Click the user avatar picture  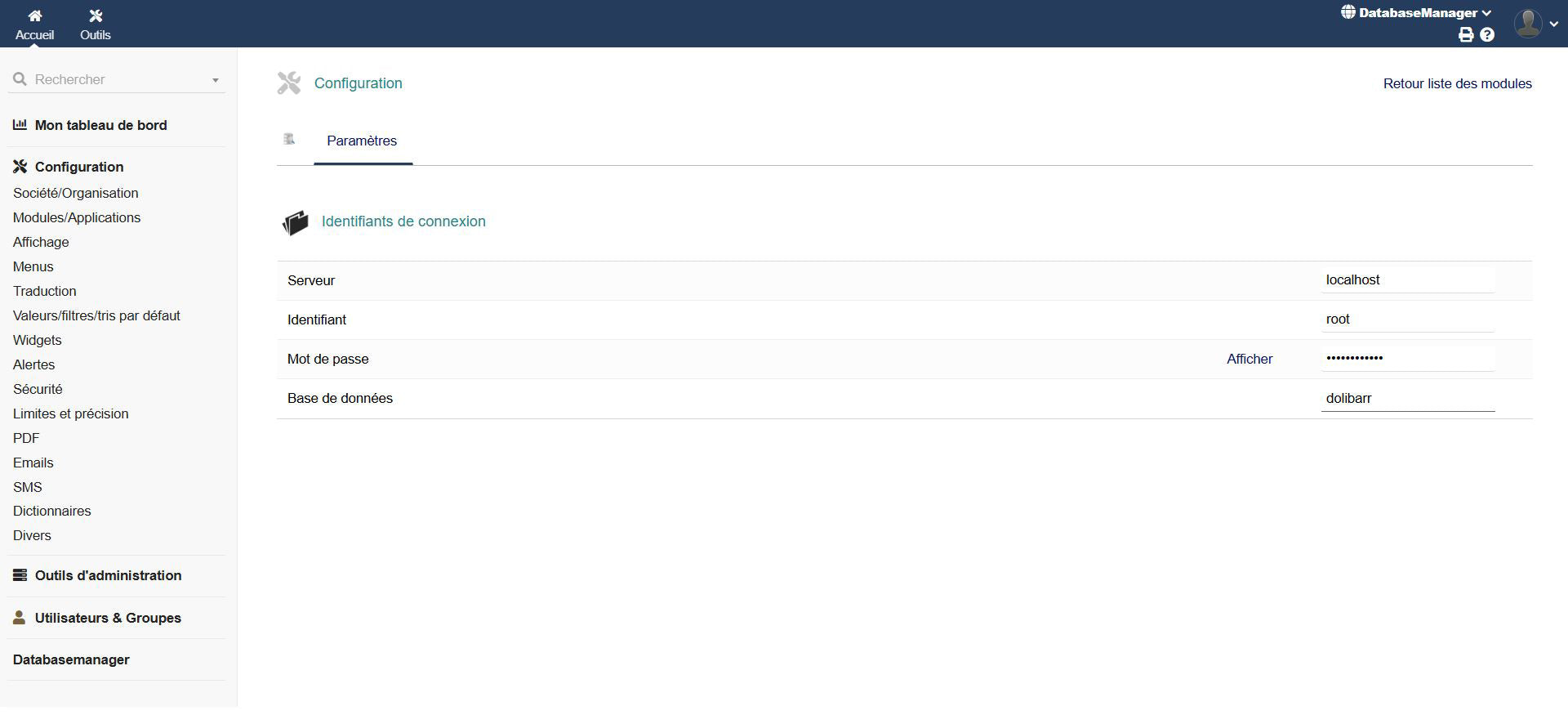[x=1527, y=23]
